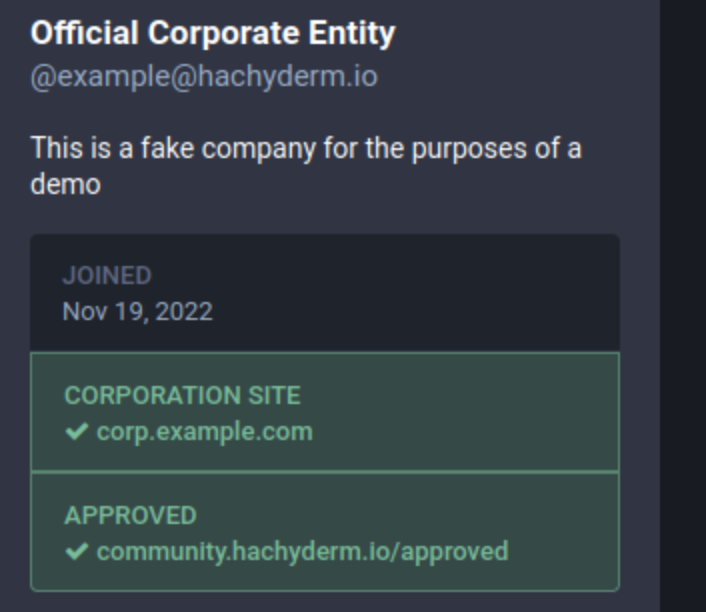706x612 pixels.
Task: Click the @example@hachyderm.io handle
Action: [204, 77]
